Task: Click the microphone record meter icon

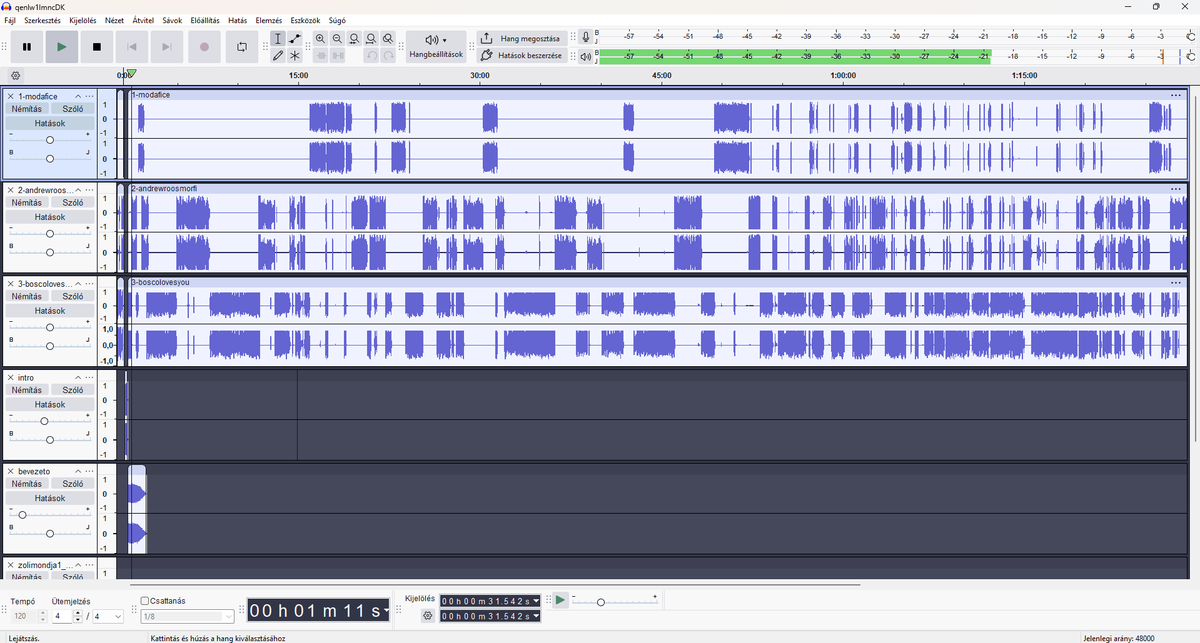Action: pyautogui.click(x=586, y=38)
